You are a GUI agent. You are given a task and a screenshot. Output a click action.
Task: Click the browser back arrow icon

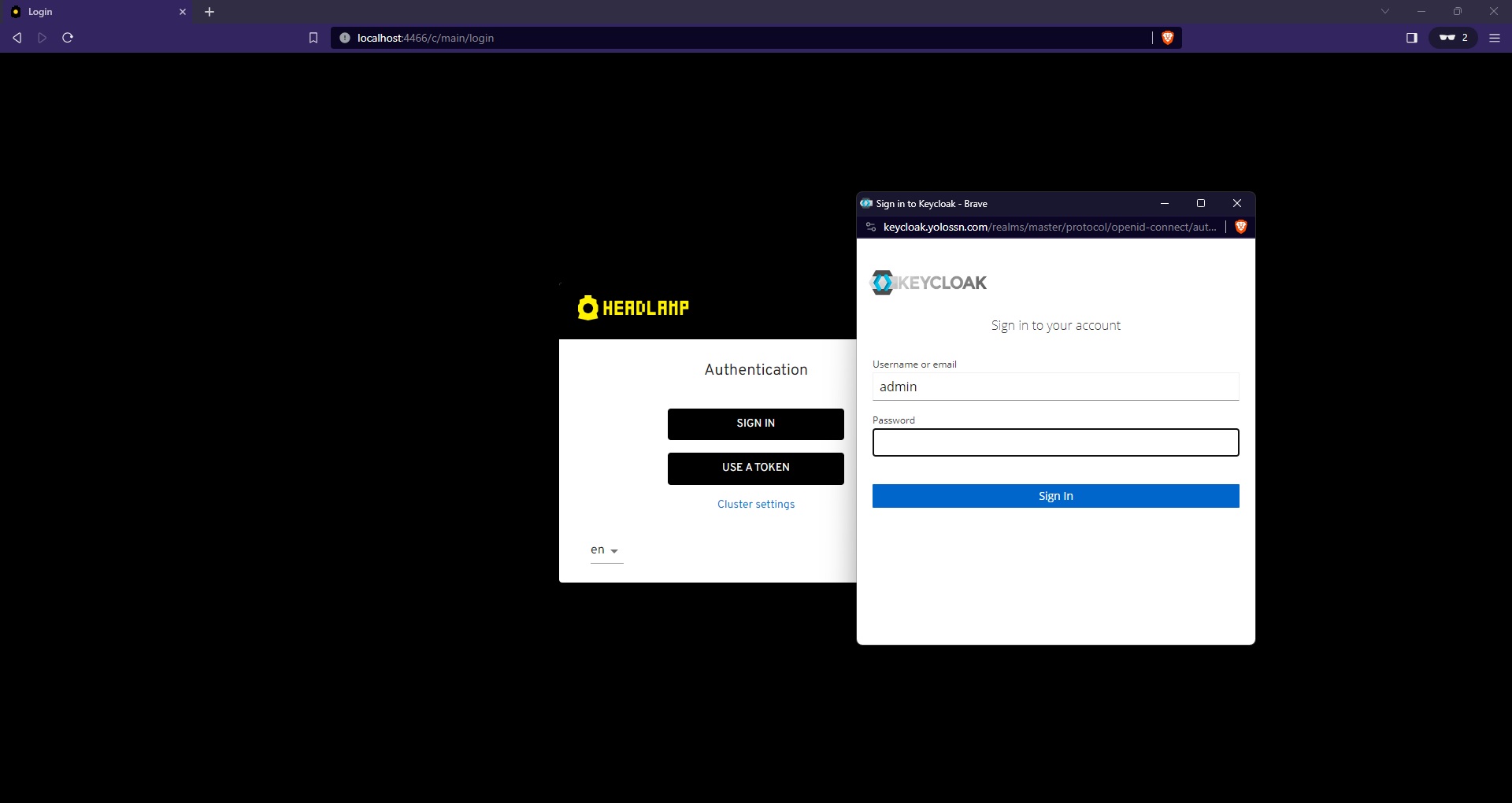pyautogui.click(x=17, y=38)
